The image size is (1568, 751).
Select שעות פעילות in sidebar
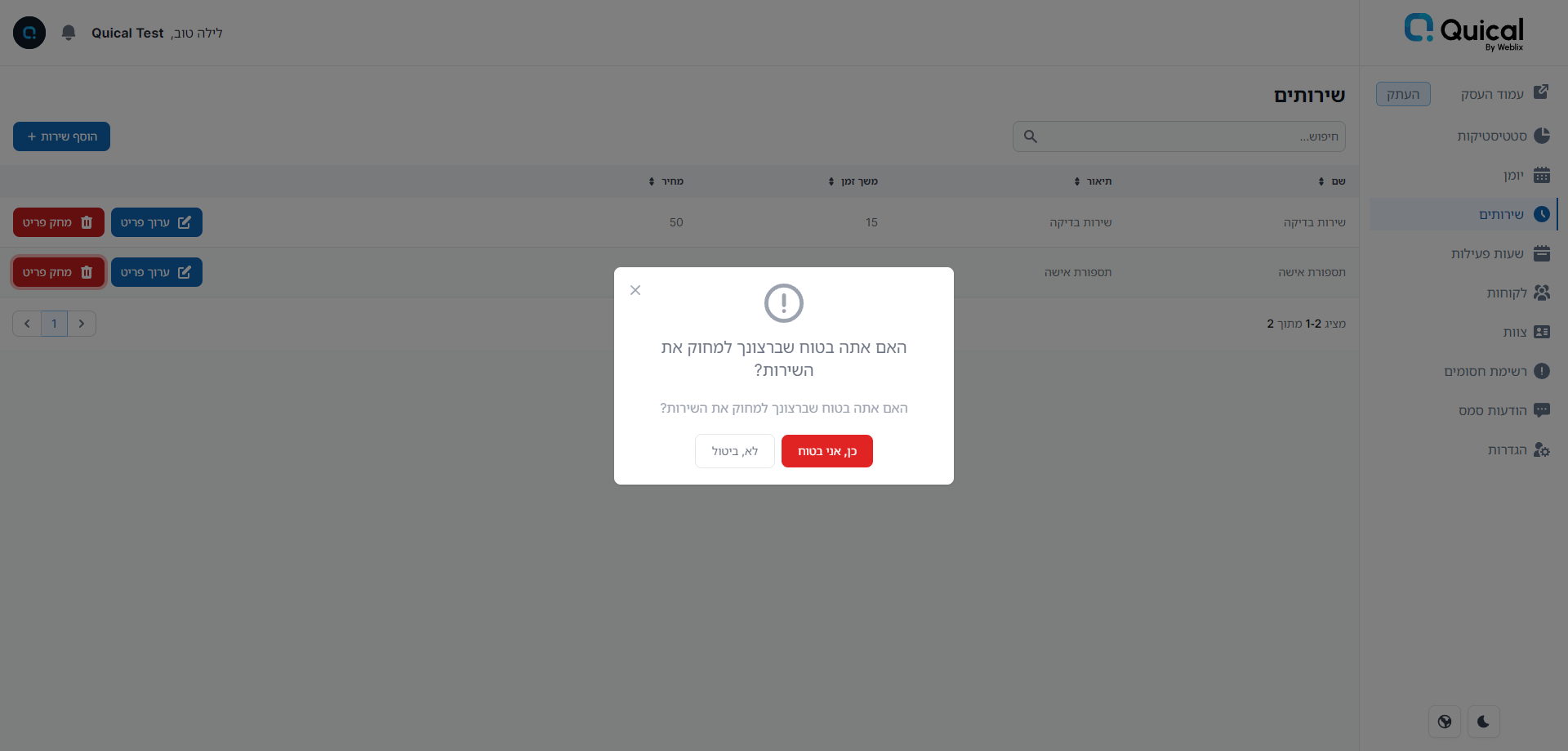coord(1499,253)
